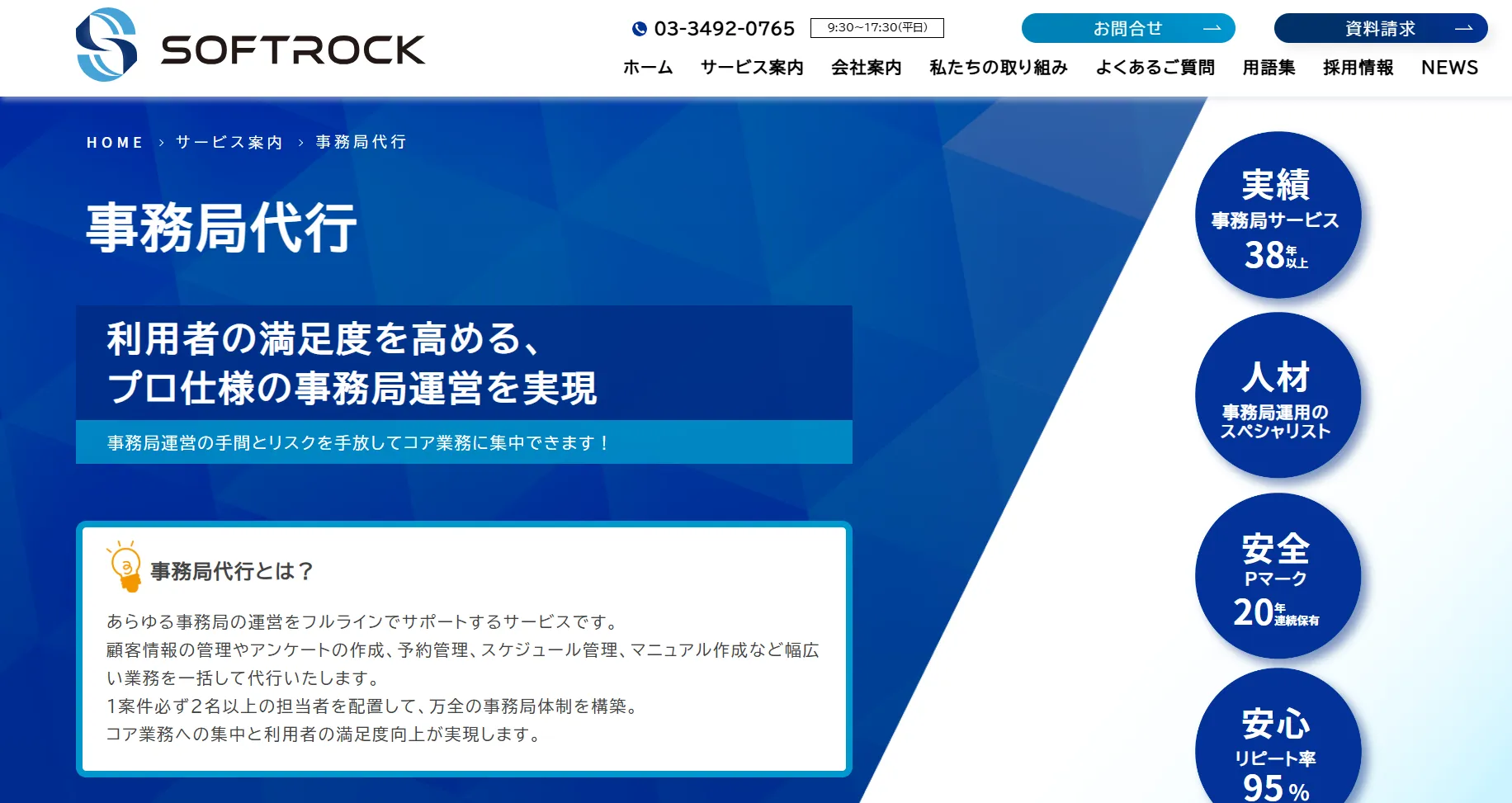The height and width of the screenshot is (803, 1512).
Task: Open the 採用情報 page
Action: tap(1356, 68)
